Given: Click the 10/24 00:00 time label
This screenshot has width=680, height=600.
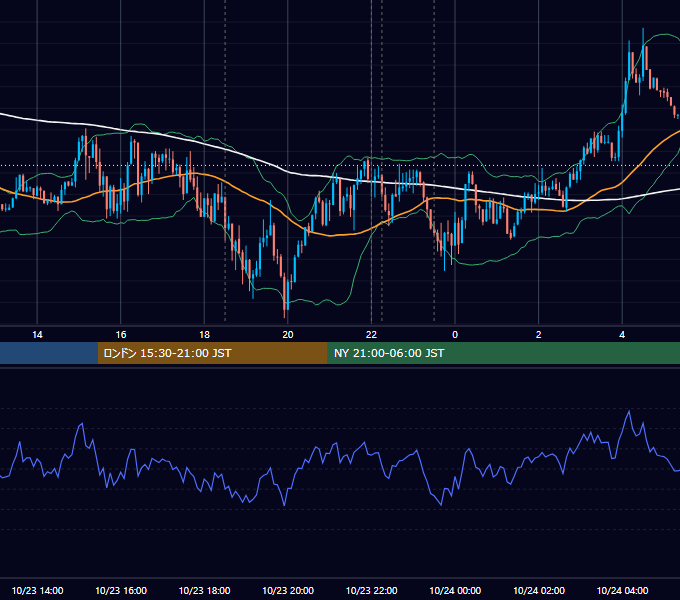Looking at the screenshot, I should (455, 590).
